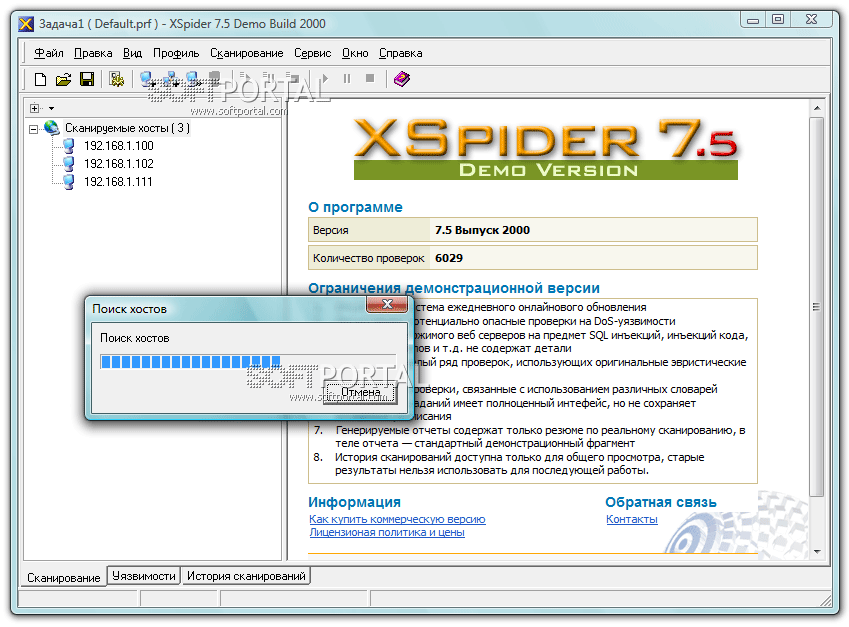Create a new task with the blank page icon
Viewport: 849px width, 627px height.
[x=40, y=80]
